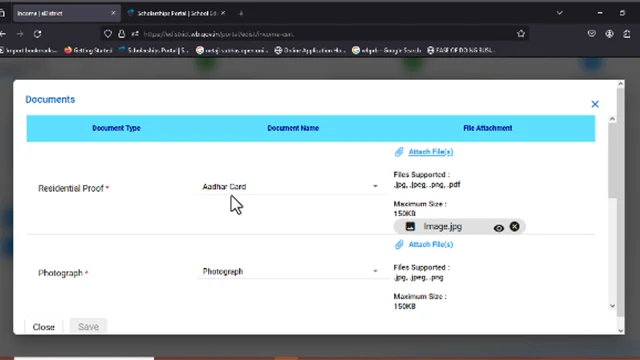Close the Income eDistrict tab
This screenshot has width=640, height=360.
113,13
